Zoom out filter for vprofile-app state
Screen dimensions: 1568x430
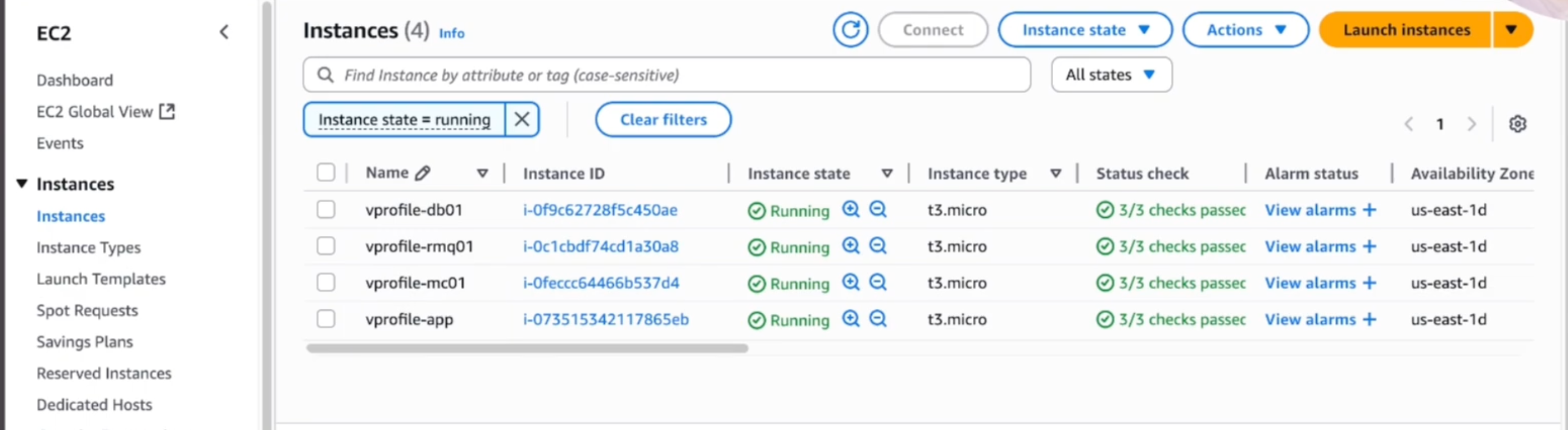pos(878,319)
